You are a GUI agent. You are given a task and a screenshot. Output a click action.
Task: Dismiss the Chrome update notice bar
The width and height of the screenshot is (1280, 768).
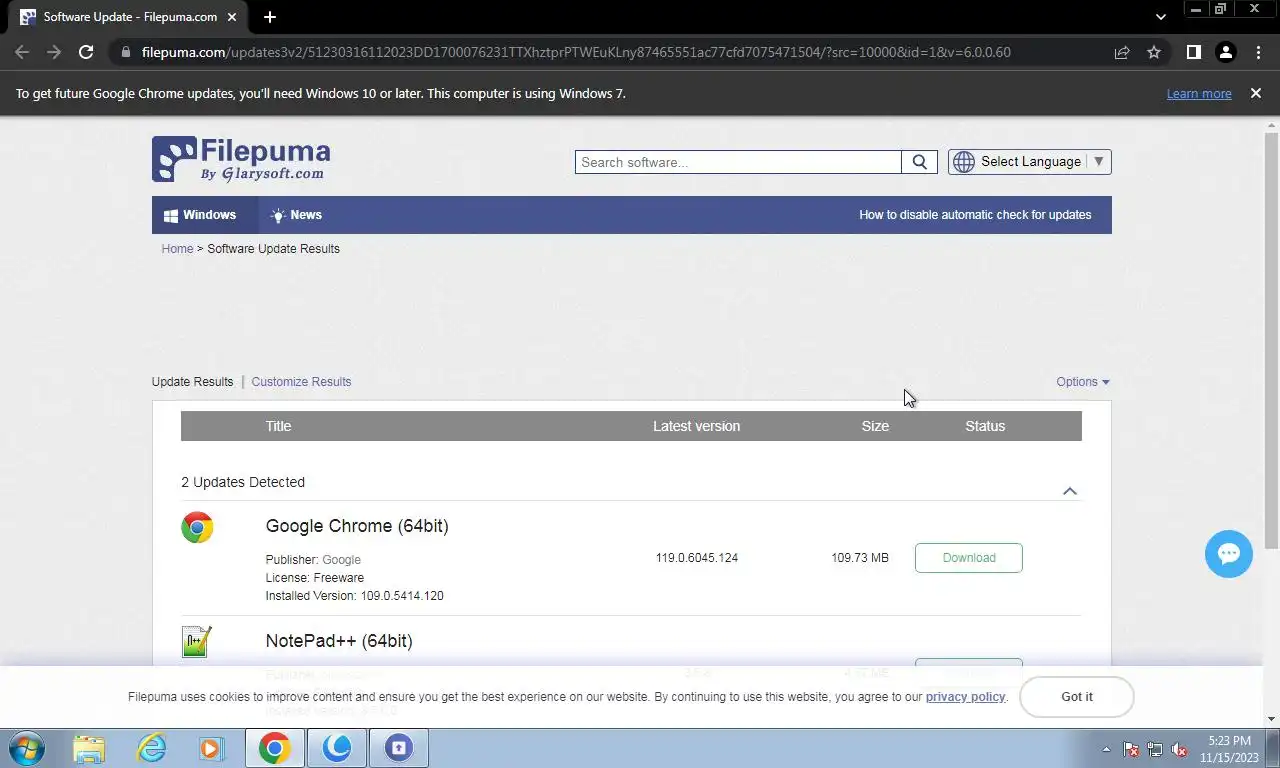coord(1256,93)
